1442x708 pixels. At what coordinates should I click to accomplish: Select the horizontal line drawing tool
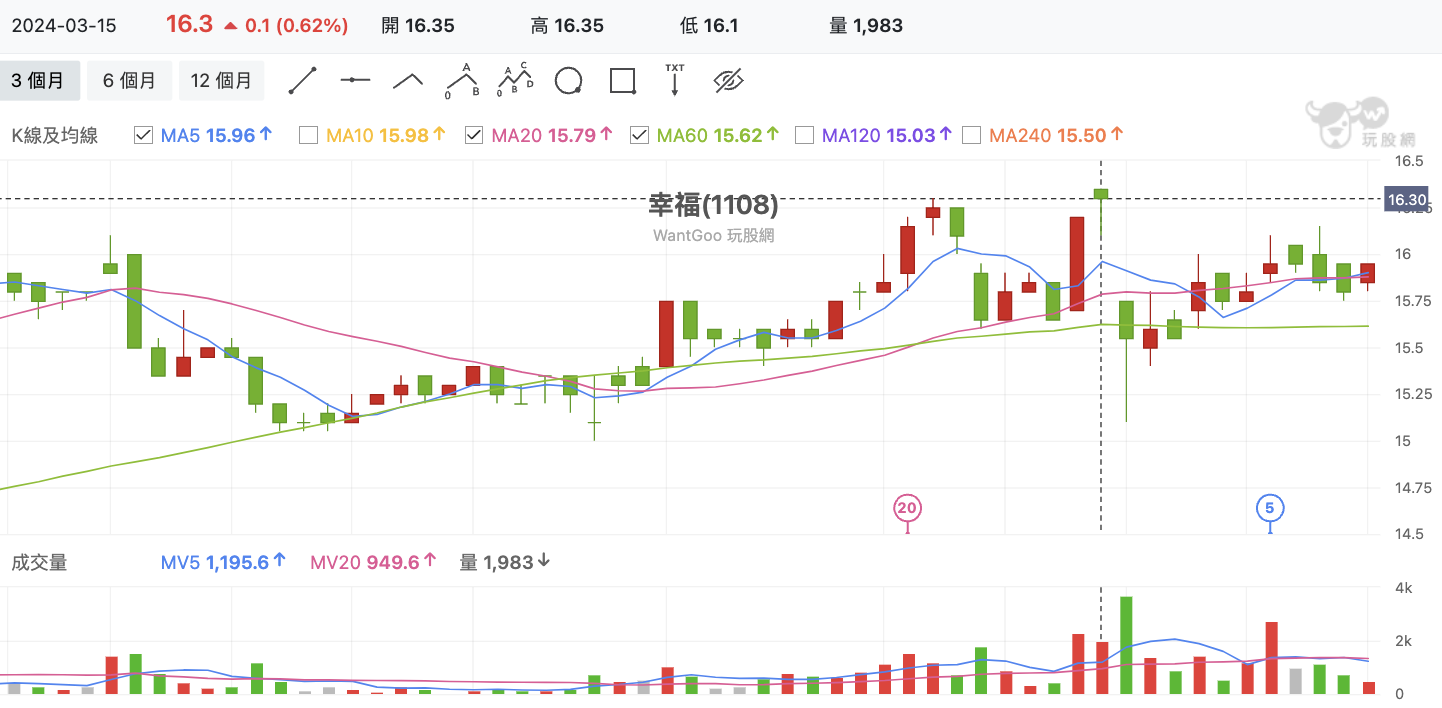(x=355, y=80)
